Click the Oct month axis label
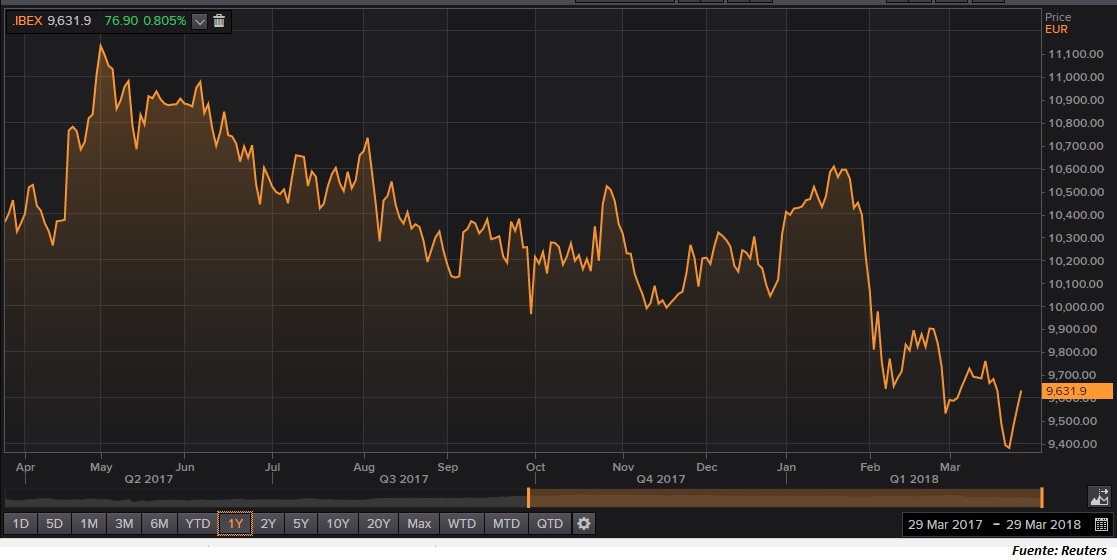This screenshot has height=560, width=1117. click(535, 467)
